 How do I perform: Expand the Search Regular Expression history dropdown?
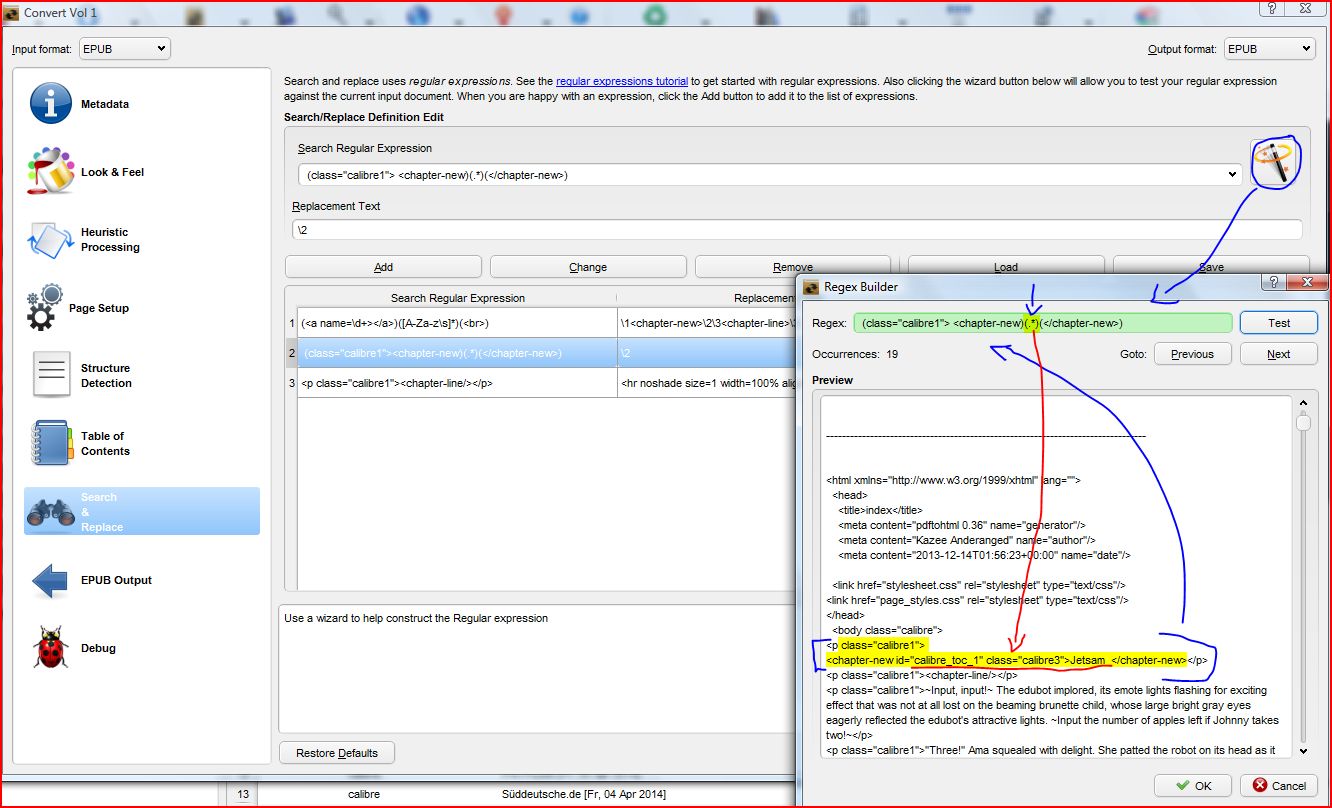pos(1232,175)
